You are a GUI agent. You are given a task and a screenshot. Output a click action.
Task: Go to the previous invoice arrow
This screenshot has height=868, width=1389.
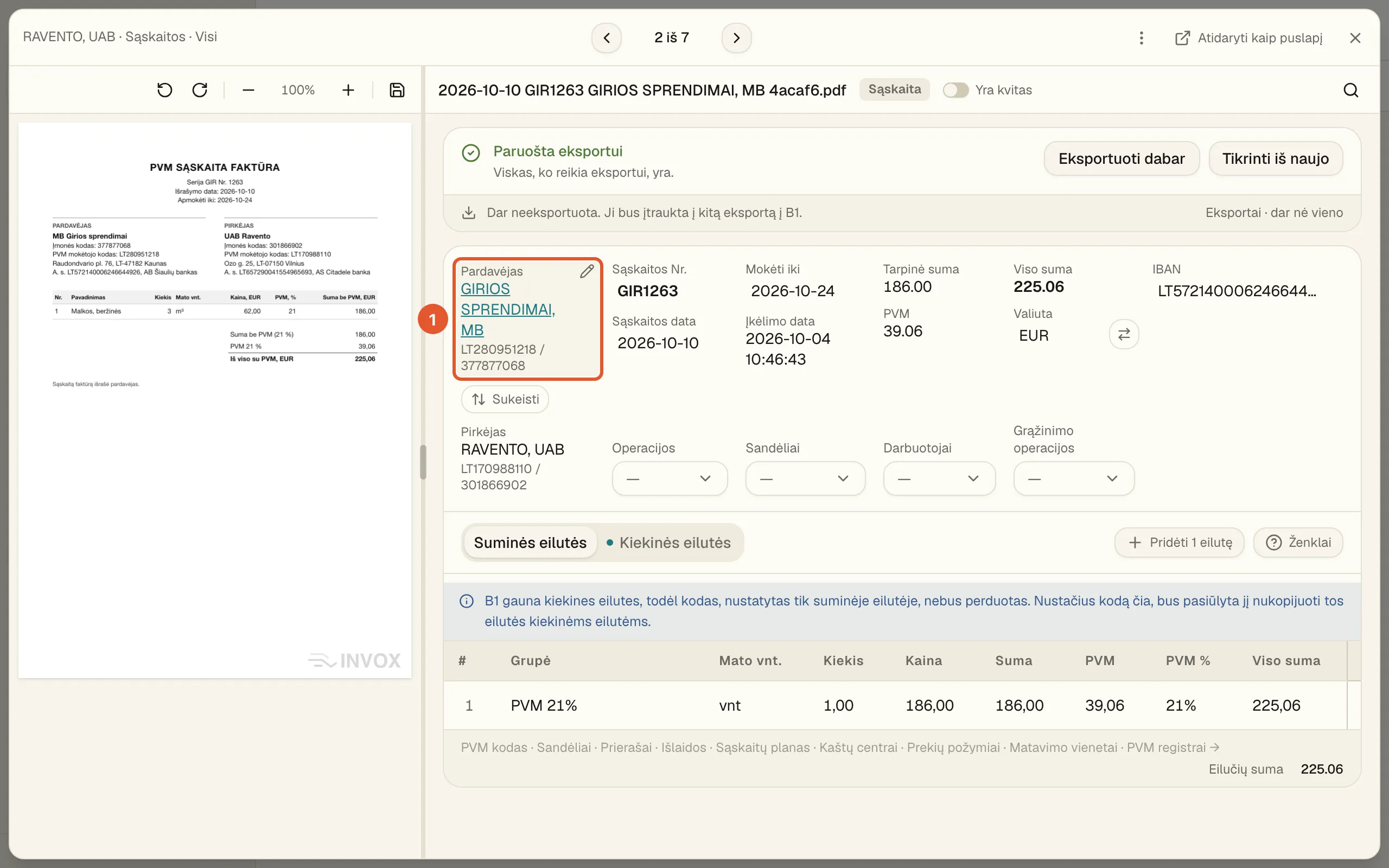[607, 38]
